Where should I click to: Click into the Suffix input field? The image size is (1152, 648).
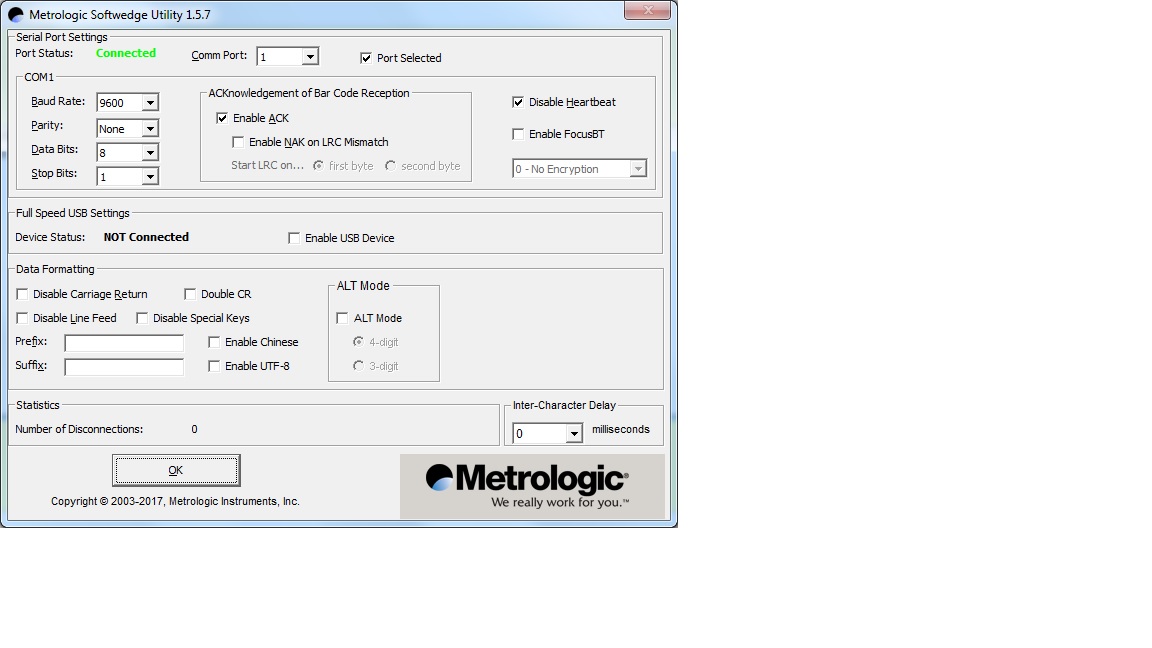(x=124, y=367)
